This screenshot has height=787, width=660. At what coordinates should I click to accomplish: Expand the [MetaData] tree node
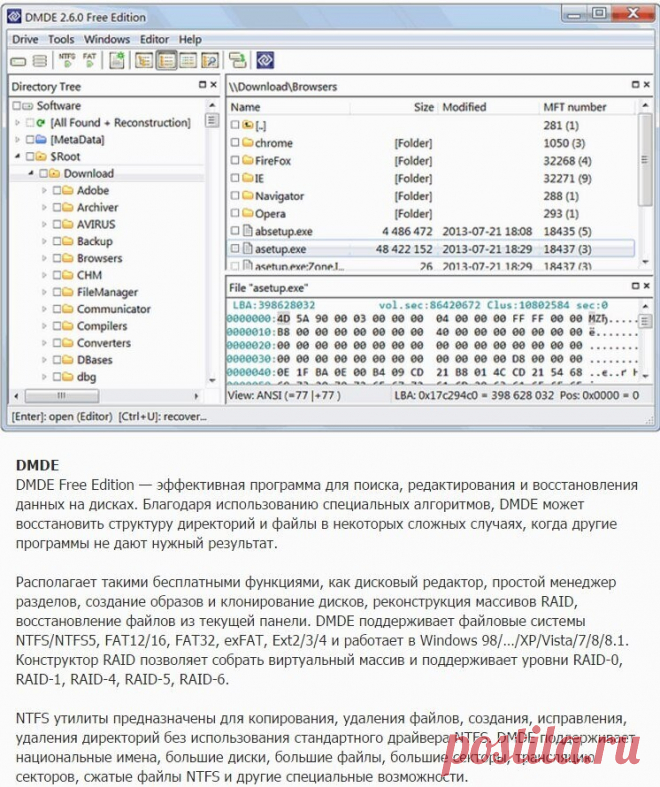point(18,139)
